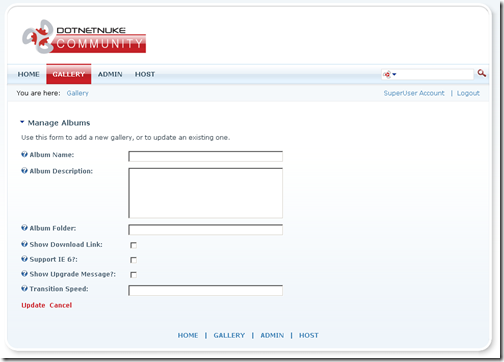Viewport: 504px width, 362px height.
Task: Open the Gallery tab in top navigation
Action: [69, 74]
